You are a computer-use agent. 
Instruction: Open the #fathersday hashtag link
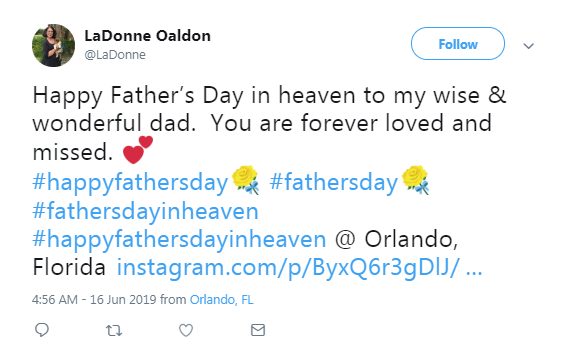click(334, 182)
